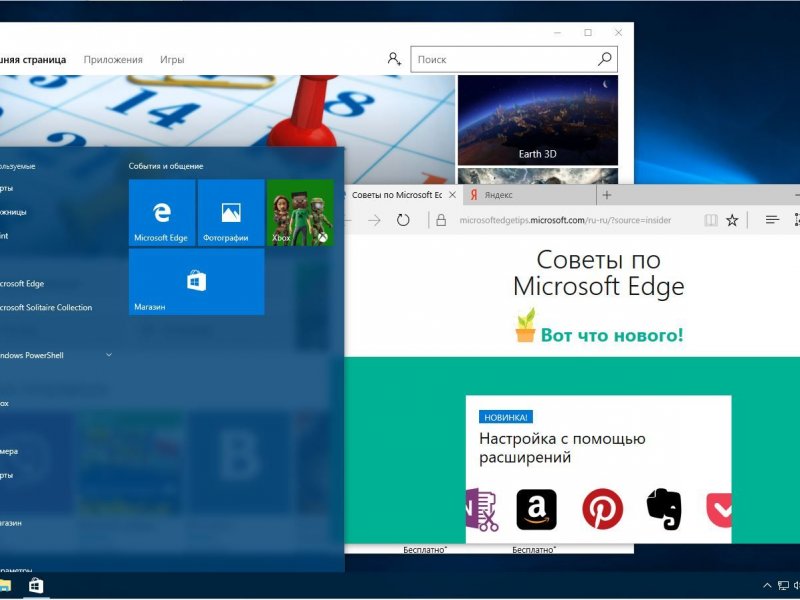
Task: Click Настройка с помощью расширений heading
Action: point(562,448)
